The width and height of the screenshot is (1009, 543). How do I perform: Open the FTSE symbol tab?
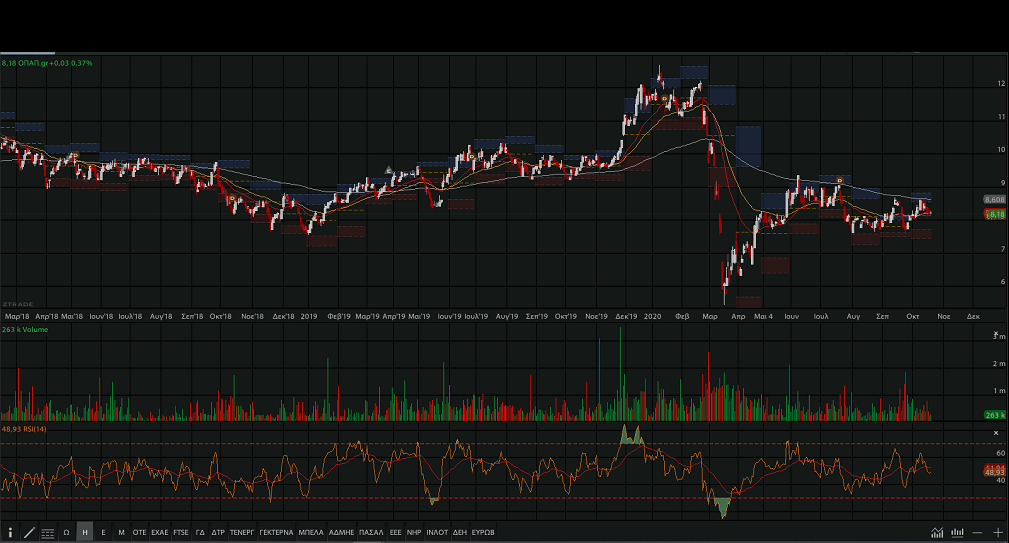tap(181, 532)
